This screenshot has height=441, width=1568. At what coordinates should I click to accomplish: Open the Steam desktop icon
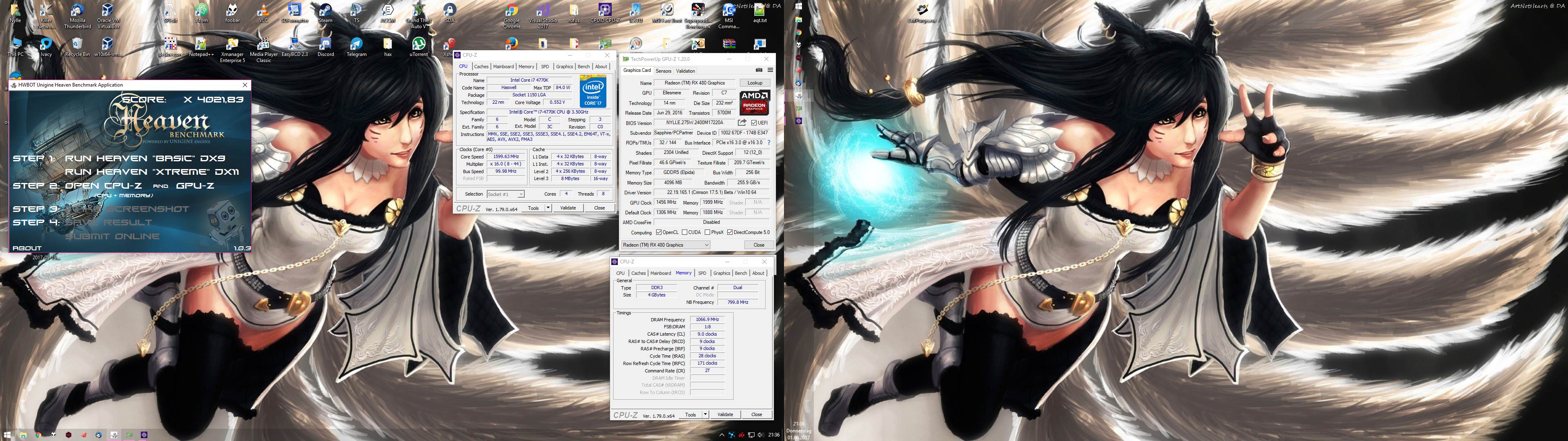click(x=326, y=13)
